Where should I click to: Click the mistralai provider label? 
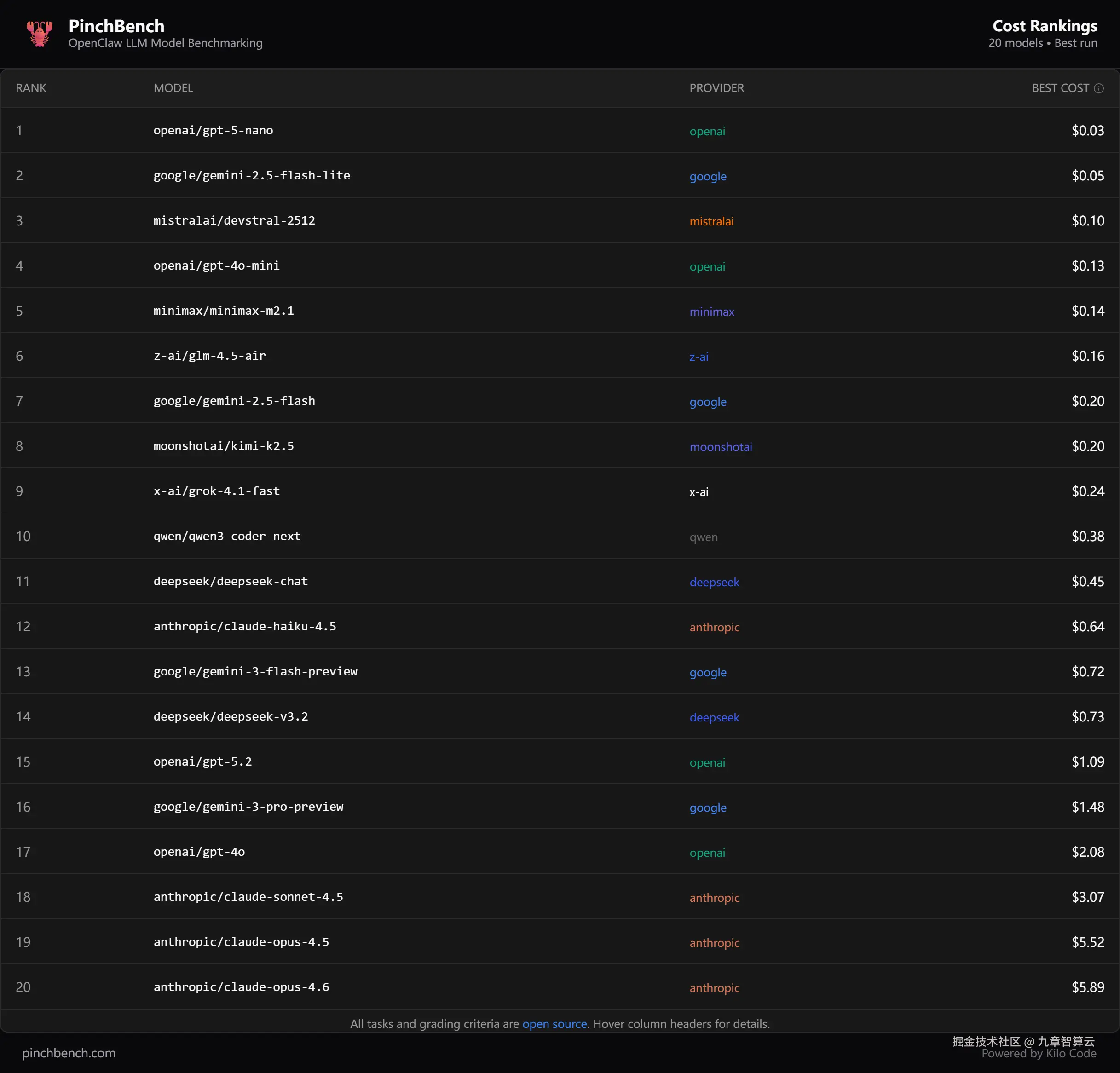(711, 221)
